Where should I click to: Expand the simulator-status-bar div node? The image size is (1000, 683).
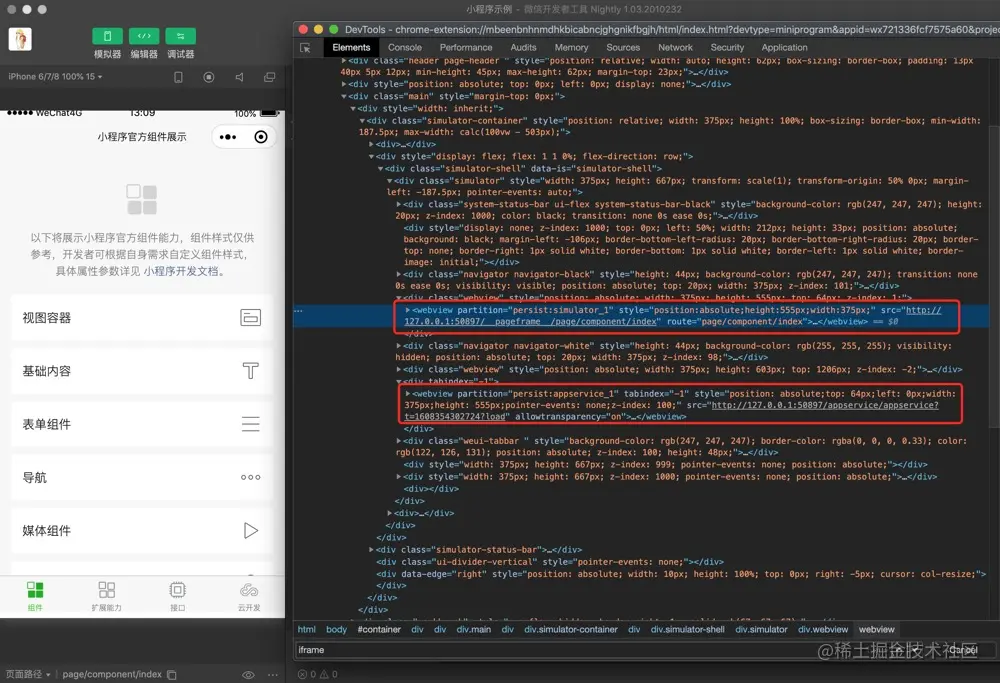point(371,549)
